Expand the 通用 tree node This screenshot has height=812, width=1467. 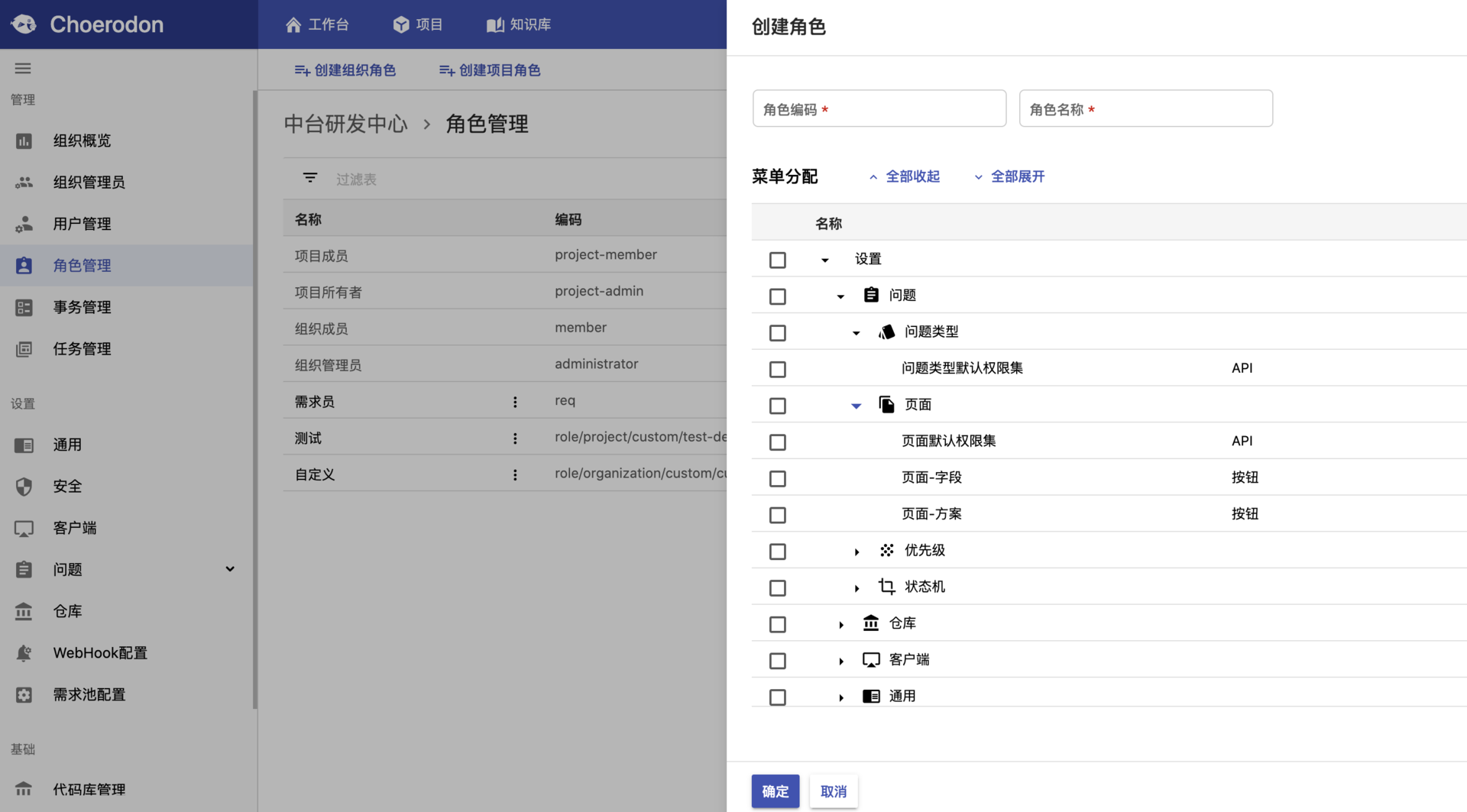[x=841, y=697]
